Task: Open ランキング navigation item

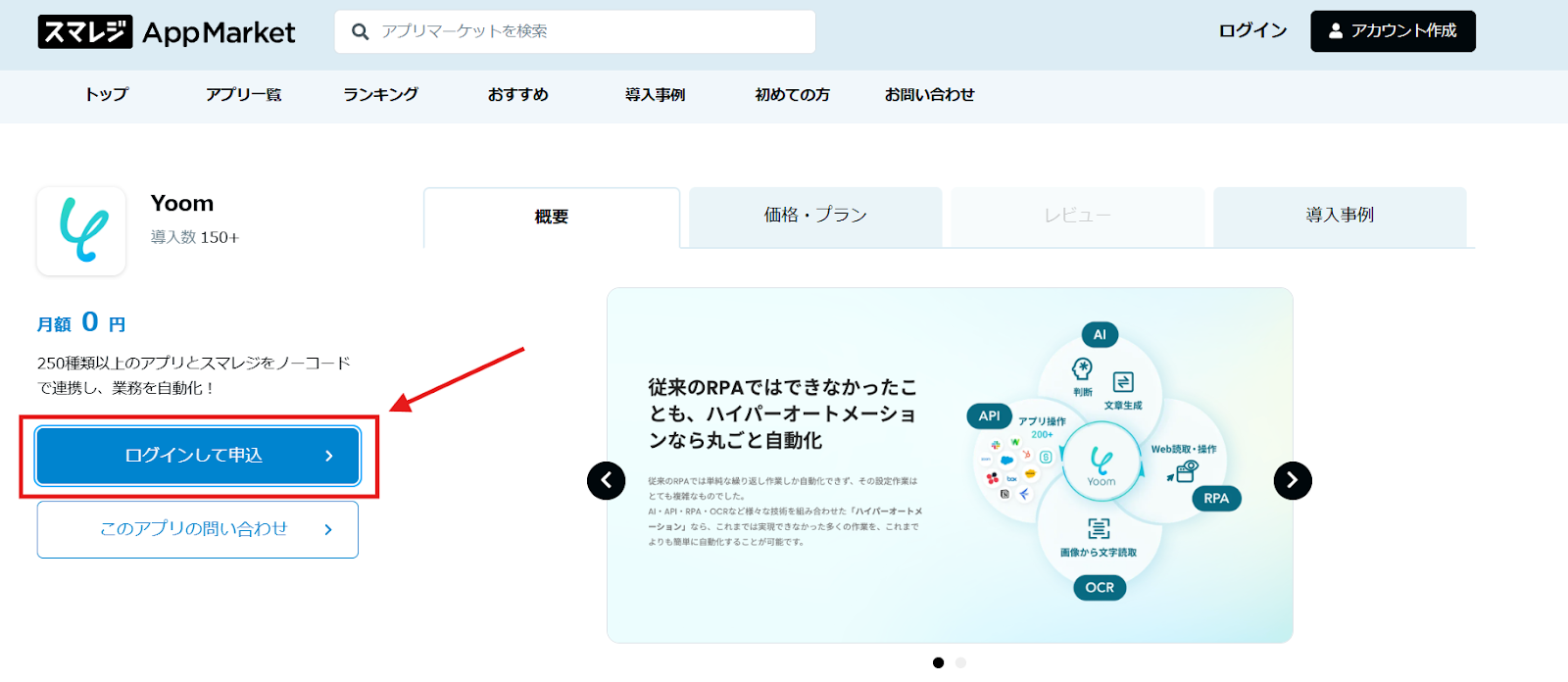Action: (x=380, y=94)
